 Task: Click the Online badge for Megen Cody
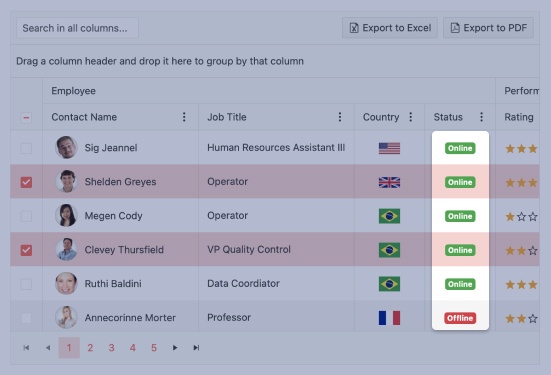coord(460,216)
